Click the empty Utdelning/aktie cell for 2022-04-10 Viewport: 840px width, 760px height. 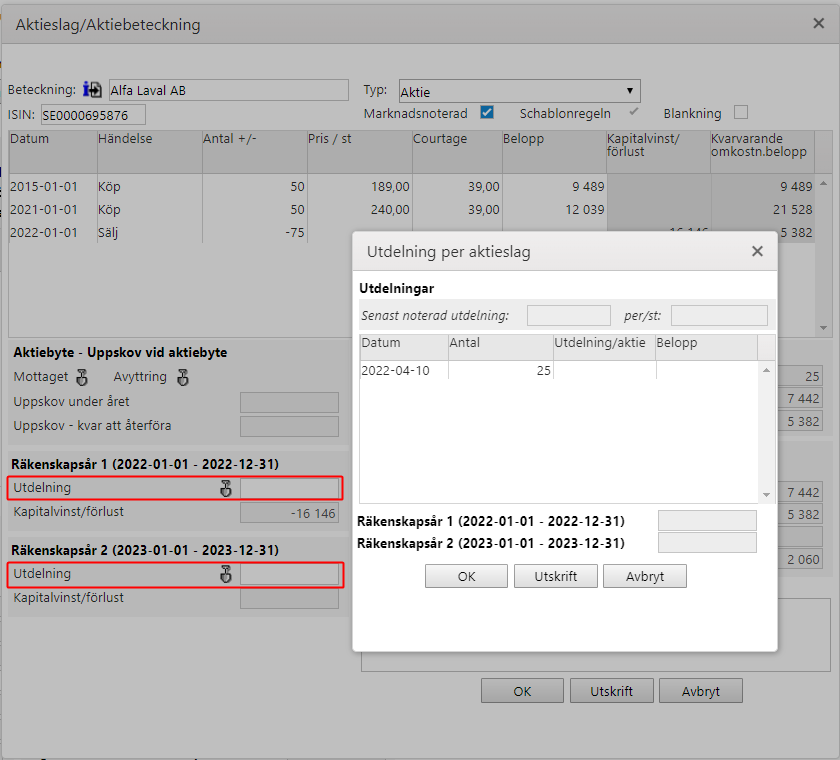604,371
